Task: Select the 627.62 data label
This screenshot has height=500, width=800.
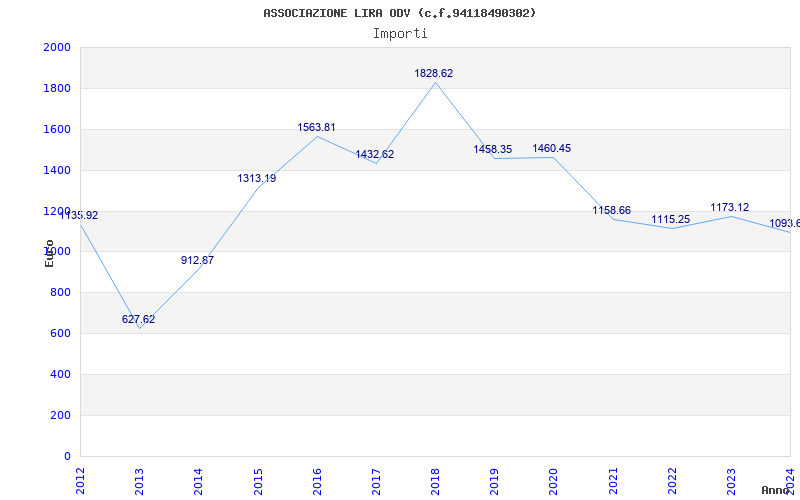Action: pos(138,319)
